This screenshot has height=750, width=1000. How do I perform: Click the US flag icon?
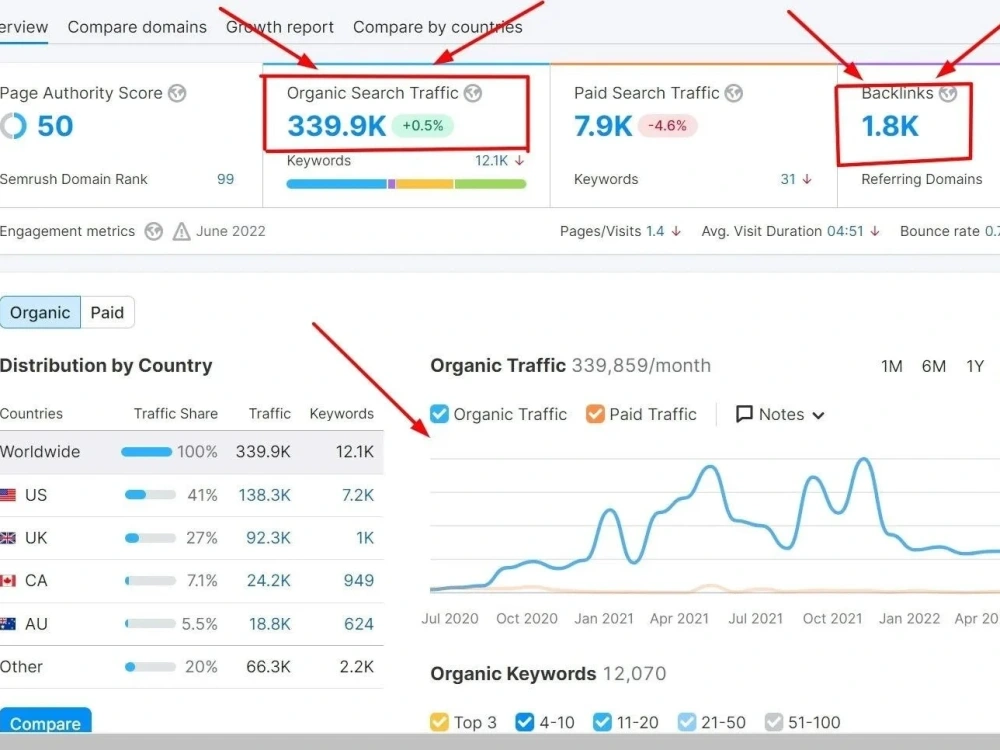coord(8,495)
